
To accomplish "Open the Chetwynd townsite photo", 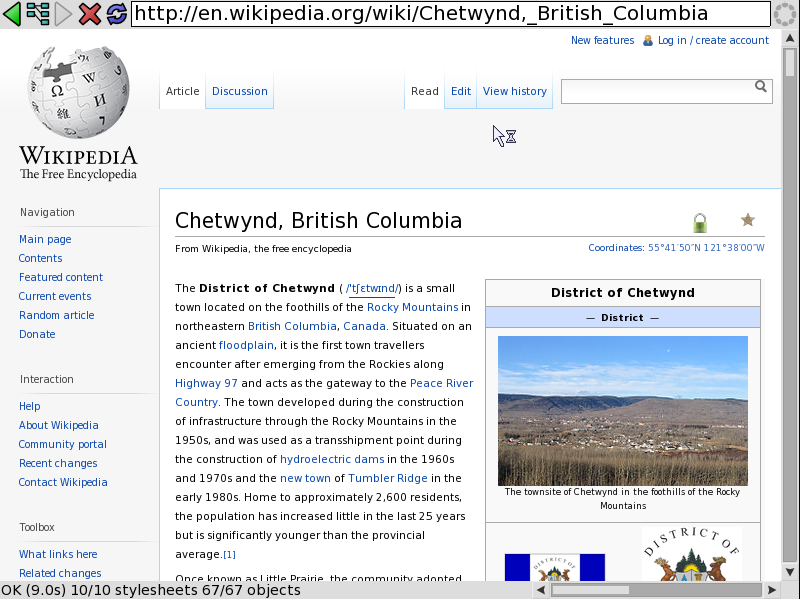I will [x=622, y=411].
